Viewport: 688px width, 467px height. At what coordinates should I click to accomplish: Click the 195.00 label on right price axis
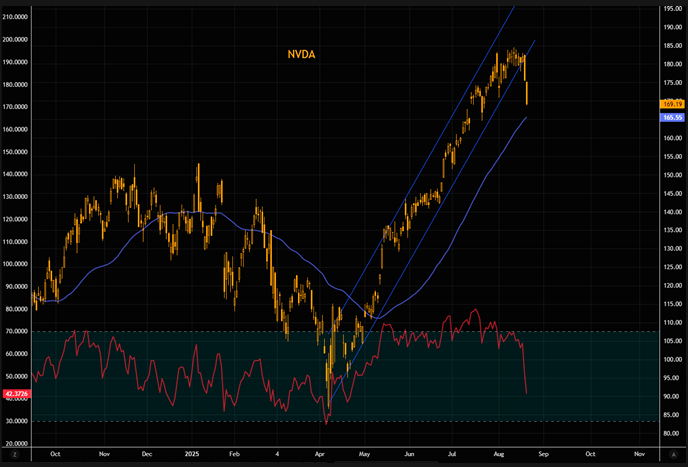tap(671, 9)
